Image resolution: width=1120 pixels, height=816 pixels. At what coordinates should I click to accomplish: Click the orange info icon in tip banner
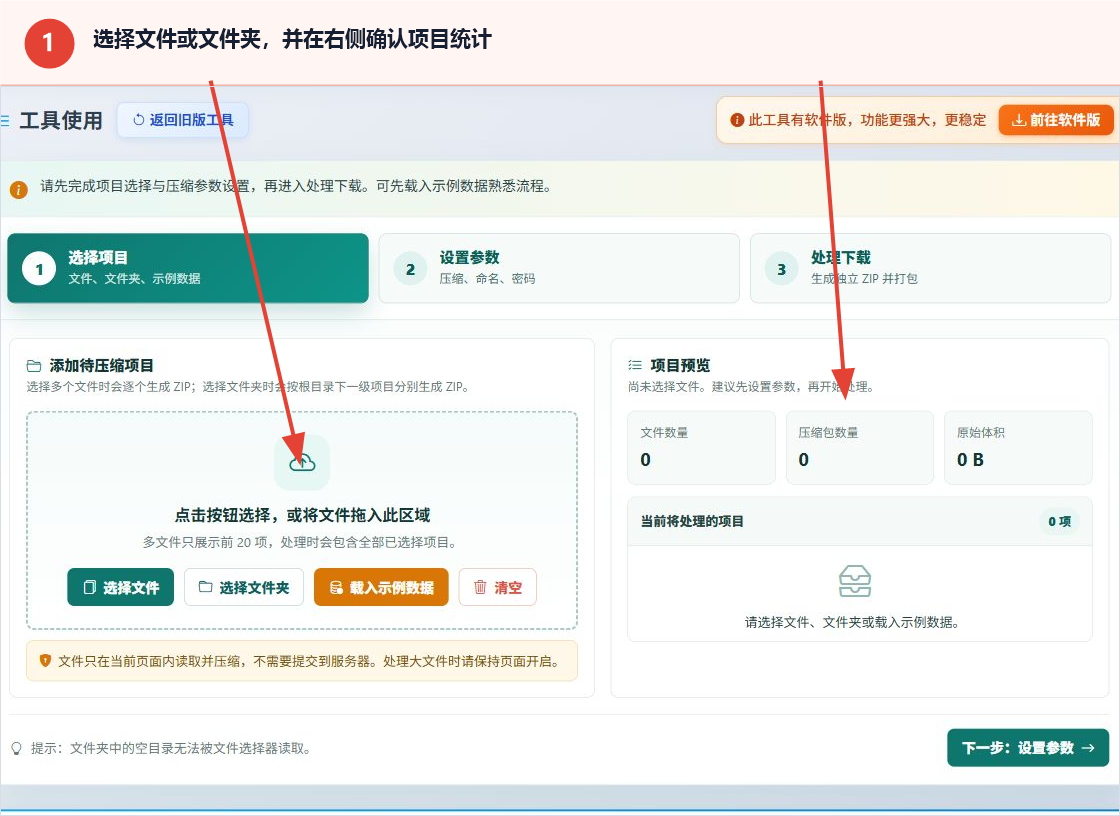[x=19, y=189]
